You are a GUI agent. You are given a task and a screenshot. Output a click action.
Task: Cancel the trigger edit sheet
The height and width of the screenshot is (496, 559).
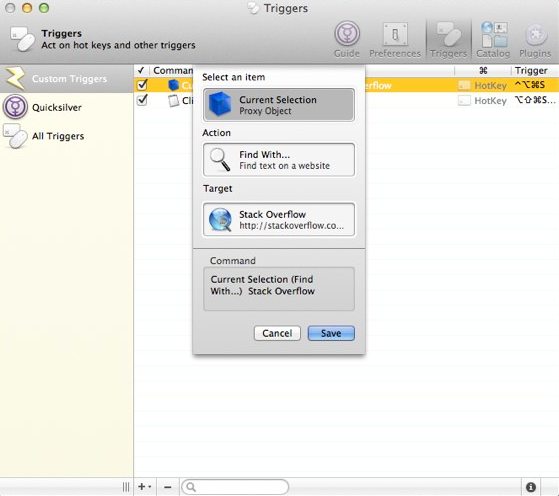277,333
